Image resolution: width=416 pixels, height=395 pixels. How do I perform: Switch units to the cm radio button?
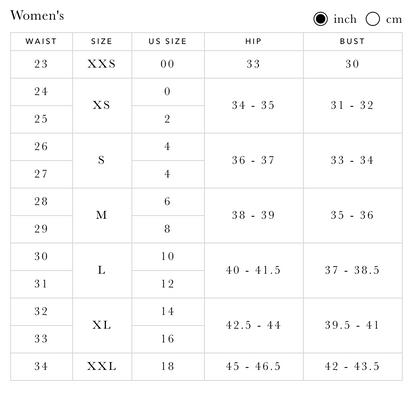[x=372, y=19]
